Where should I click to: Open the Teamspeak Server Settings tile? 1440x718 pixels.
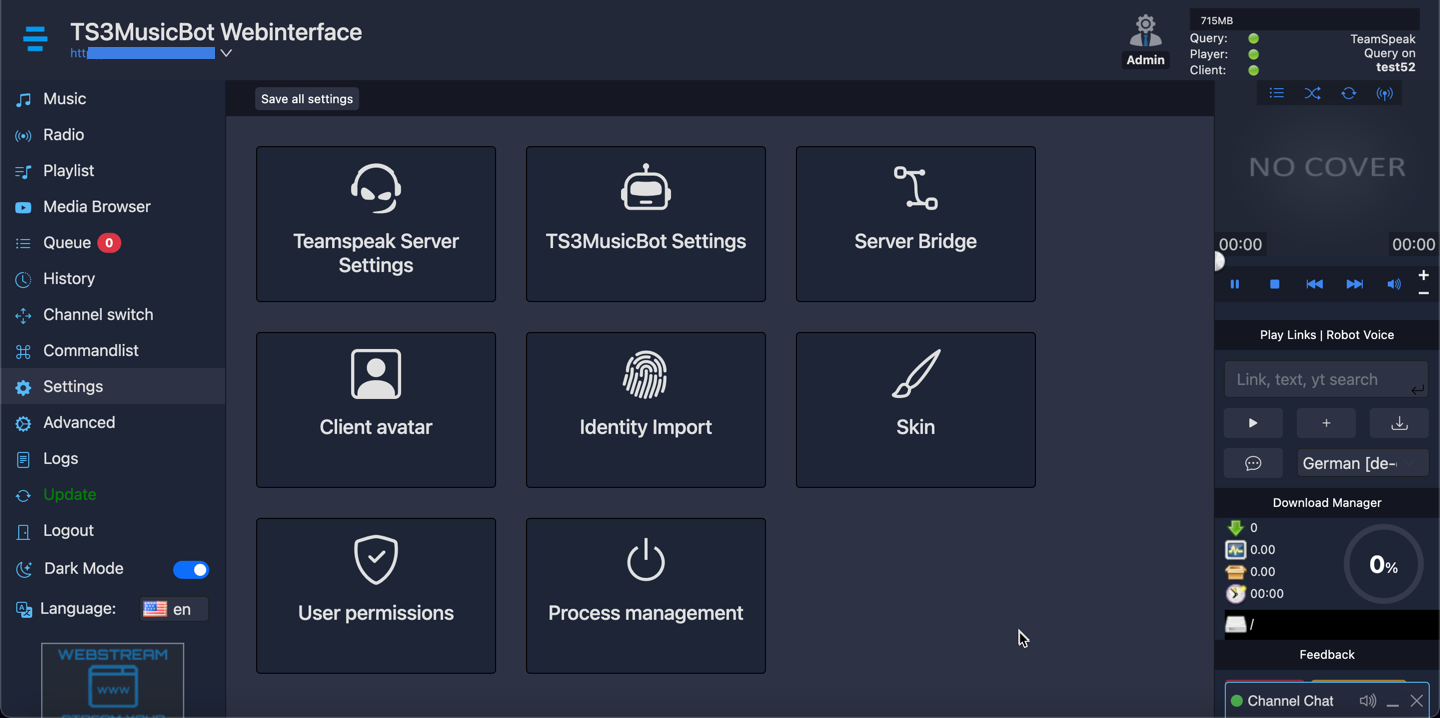(376, 224)
